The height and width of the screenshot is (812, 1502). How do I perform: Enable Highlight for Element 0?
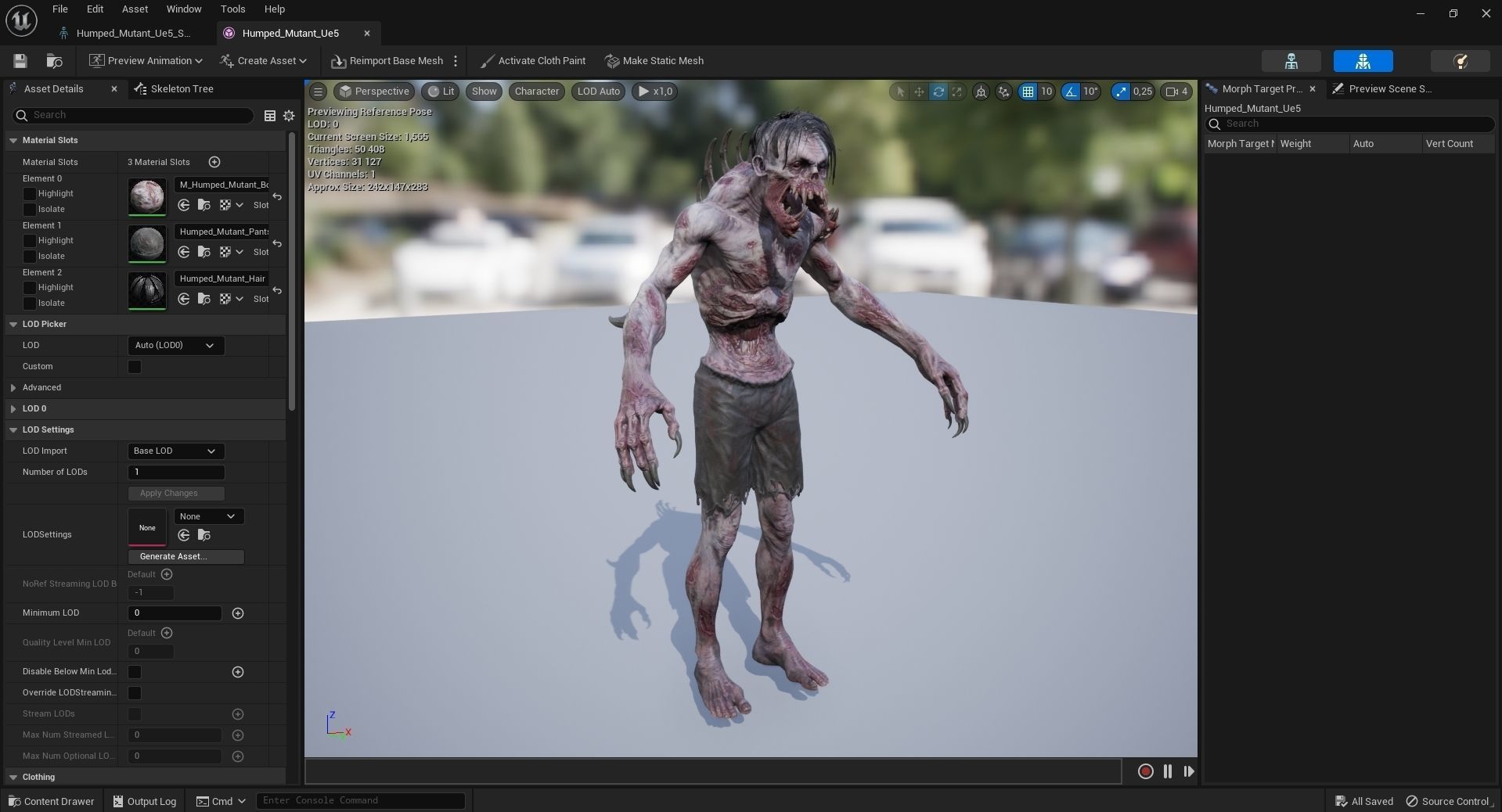coord(30,194)
